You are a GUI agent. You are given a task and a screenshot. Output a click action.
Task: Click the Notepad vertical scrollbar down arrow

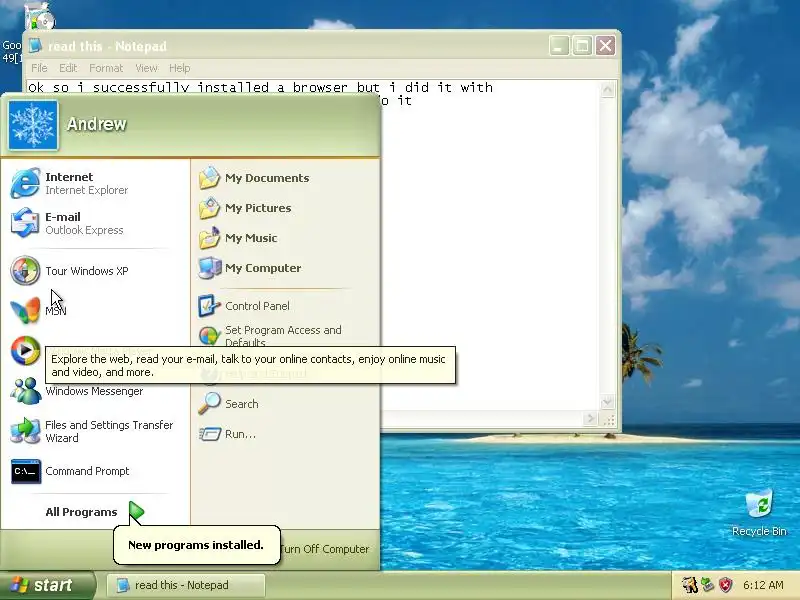pos(607,402)
